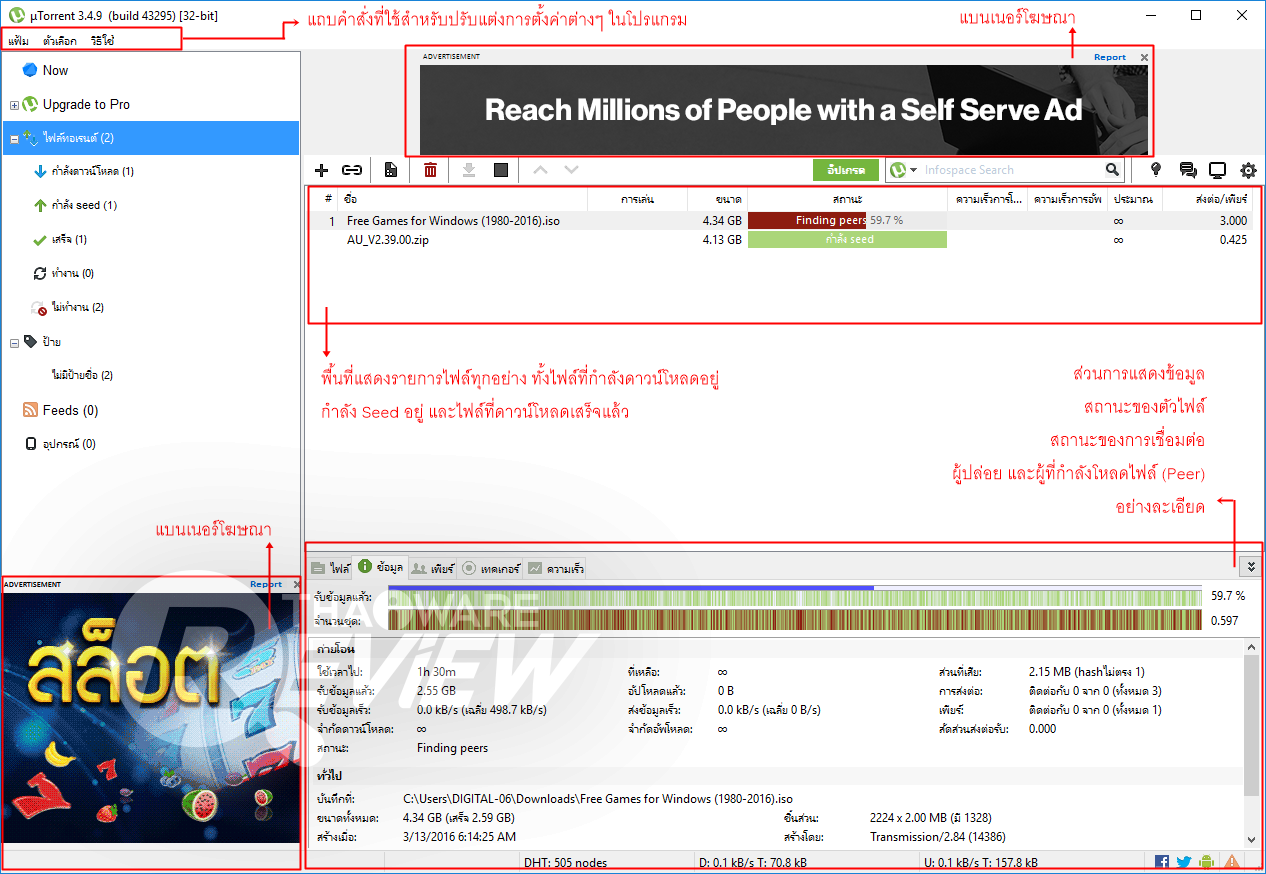Click the chat bubbles icon in toolbar
1266x874 pixels.
click(1188, 170)
